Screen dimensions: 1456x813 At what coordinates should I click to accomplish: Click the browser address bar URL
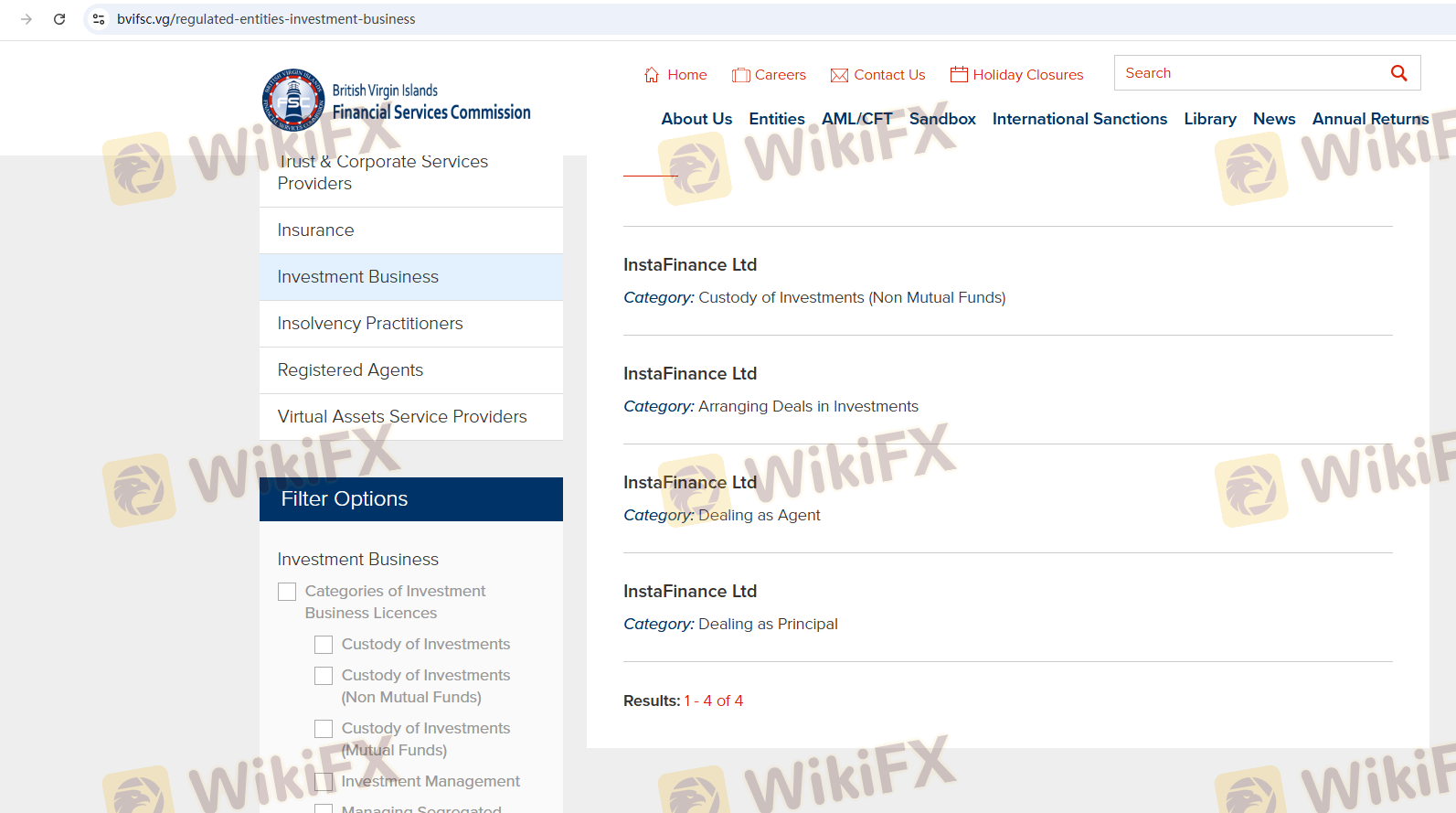coord(266,19)
